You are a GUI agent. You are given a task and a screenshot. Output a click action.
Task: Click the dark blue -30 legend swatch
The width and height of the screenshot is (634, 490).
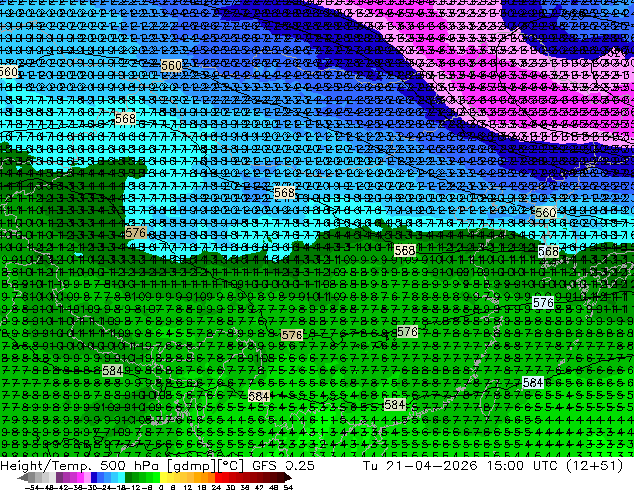pos(94,477)
